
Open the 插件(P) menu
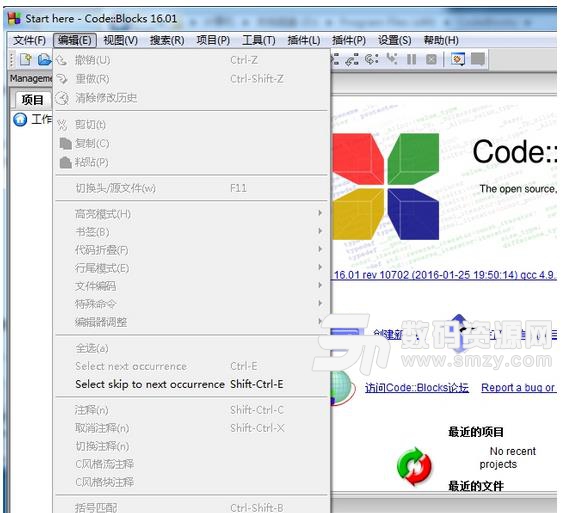pyautogui.click(x=349, y=40)
